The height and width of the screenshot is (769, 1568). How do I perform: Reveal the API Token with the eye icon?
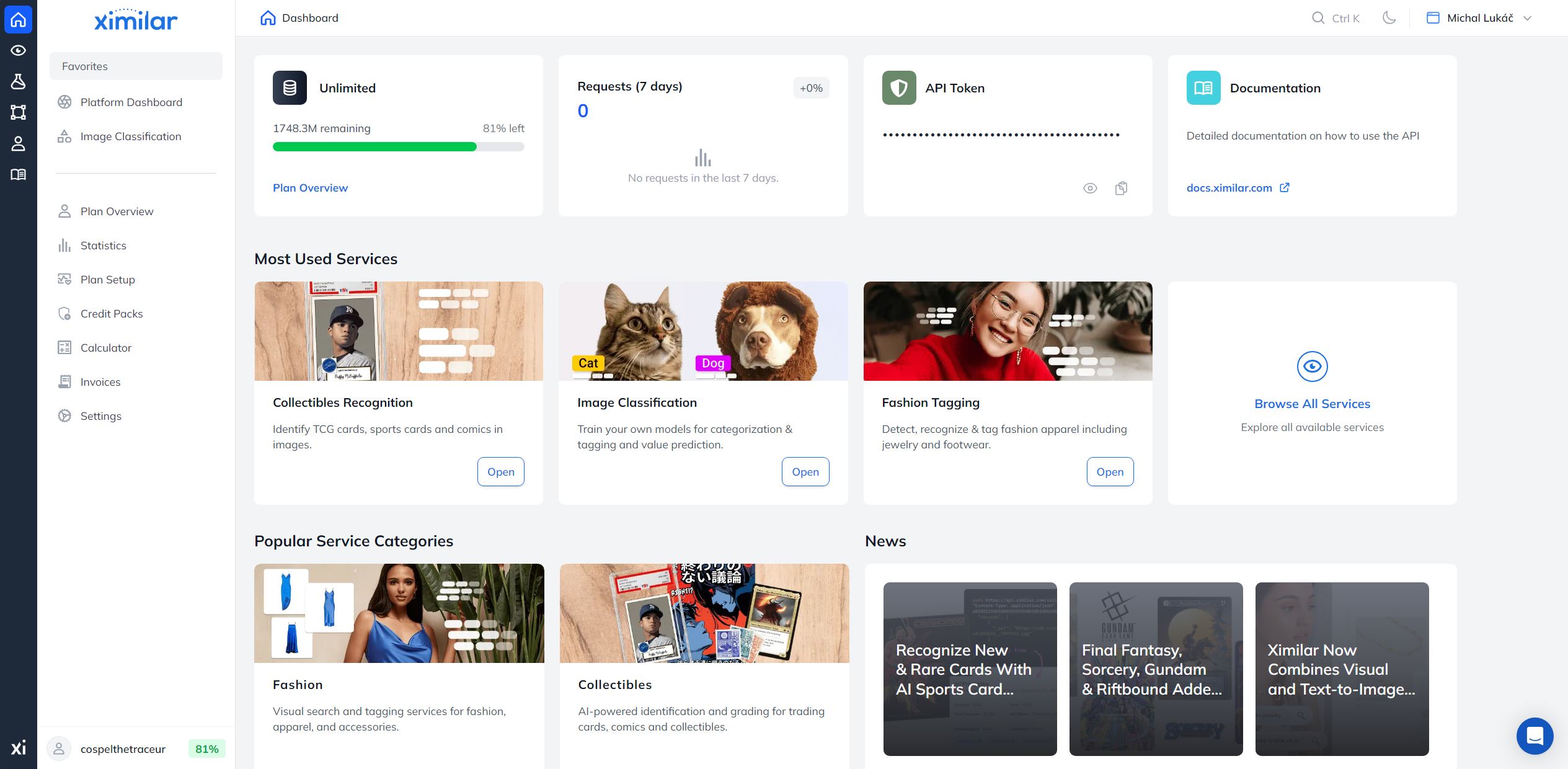tap(1090, 188)
